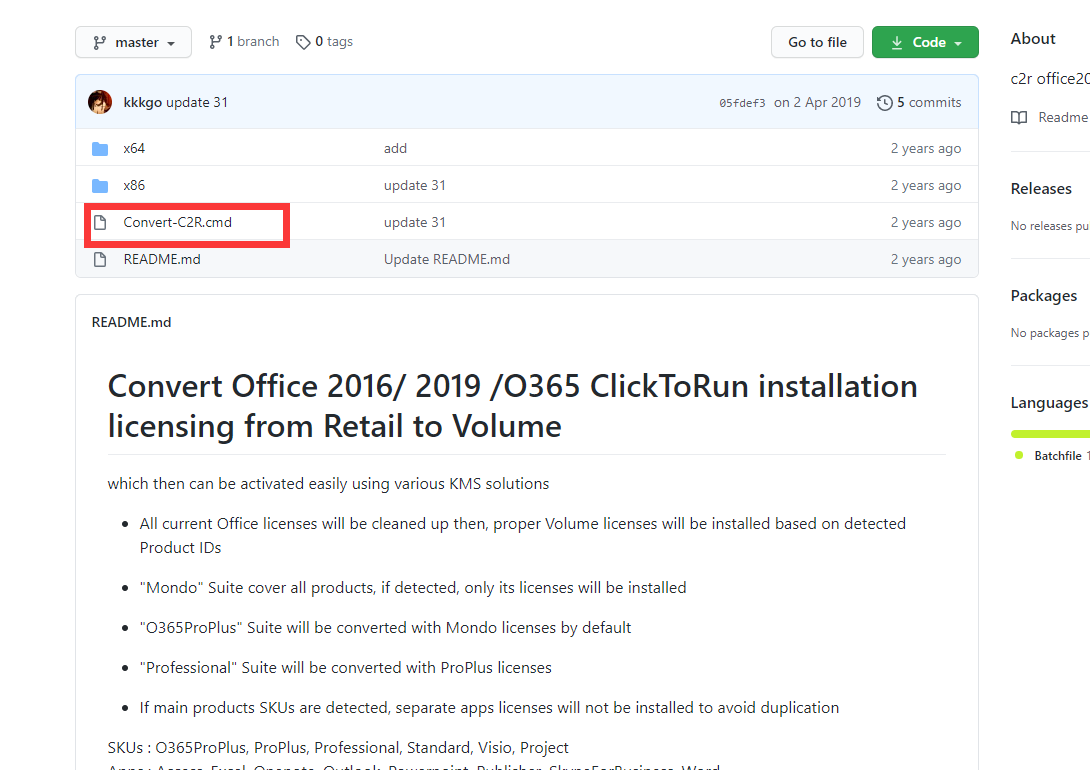Open the x86 folder
1090x770 pixels.
pyautogui.click(x=134, y=185)
